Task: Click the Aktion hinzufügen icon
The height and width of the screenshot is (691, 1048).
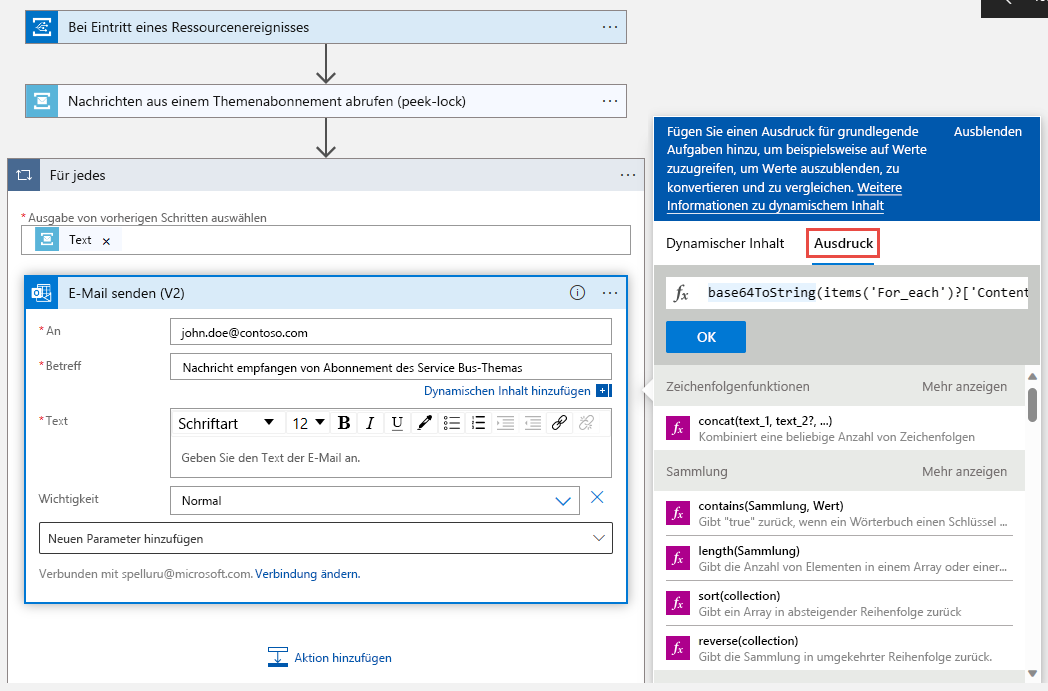Action: coord(277,658)
